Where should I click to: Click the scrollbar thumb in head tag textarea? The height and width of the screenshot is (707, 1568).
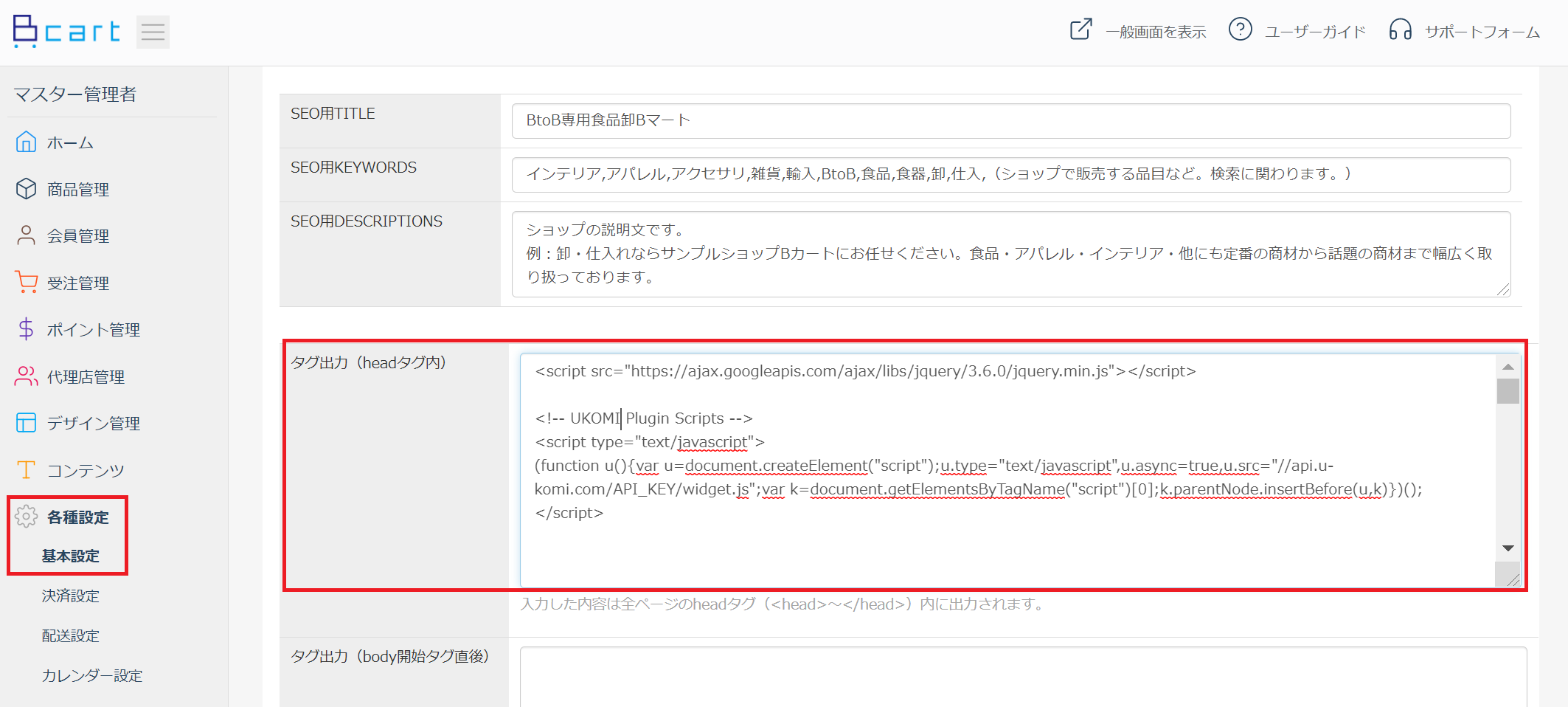(1508, 391)
